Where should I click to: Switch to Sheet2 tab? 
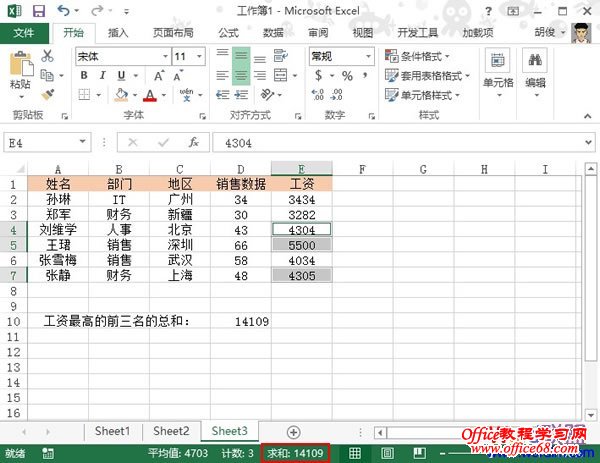point(171,431)
